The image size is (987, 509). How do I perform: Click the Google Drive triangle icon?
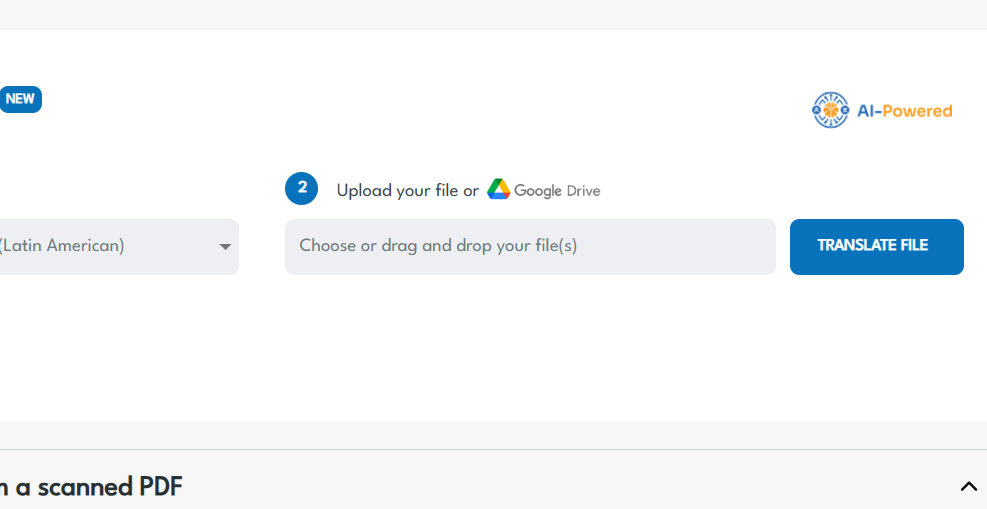click(x=498, y=189)
